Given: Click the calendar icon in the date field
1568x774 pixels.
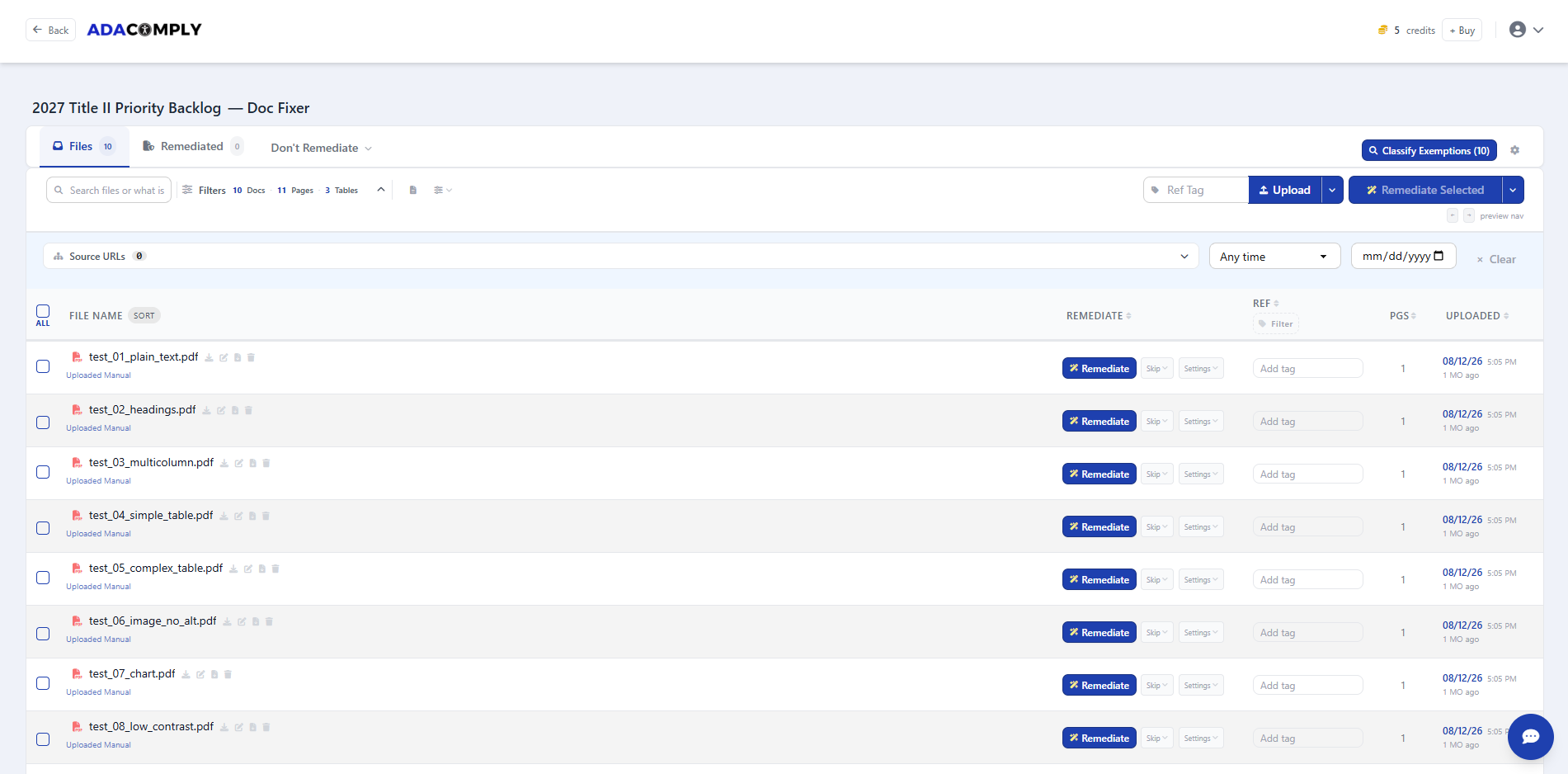Looking at the screenshot, I should [1439, 256].
